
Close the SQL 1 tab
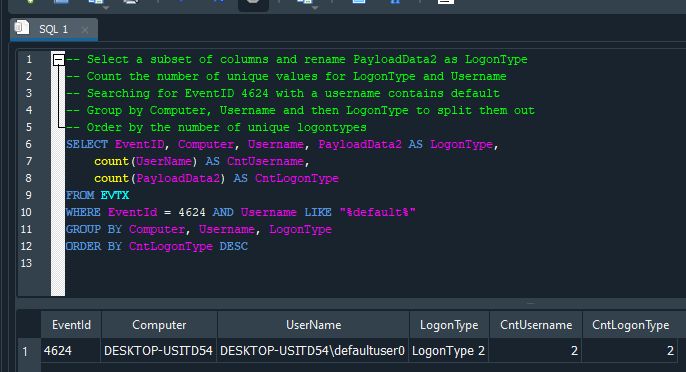click(x=85, y=30)
